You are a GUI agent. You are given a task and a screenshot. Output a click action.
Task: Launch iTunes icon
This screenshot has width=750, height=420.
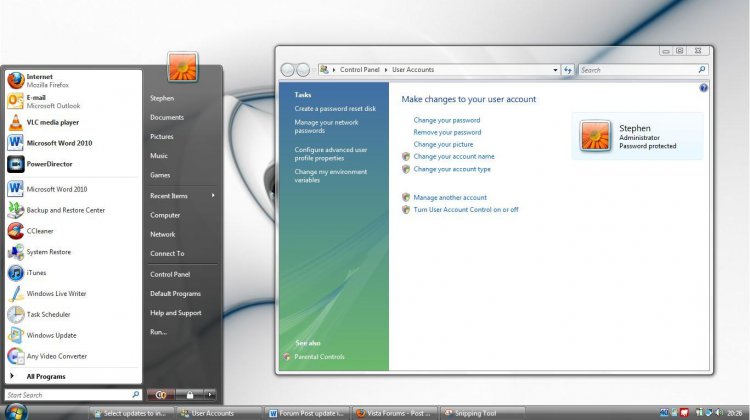click(16, 273)
